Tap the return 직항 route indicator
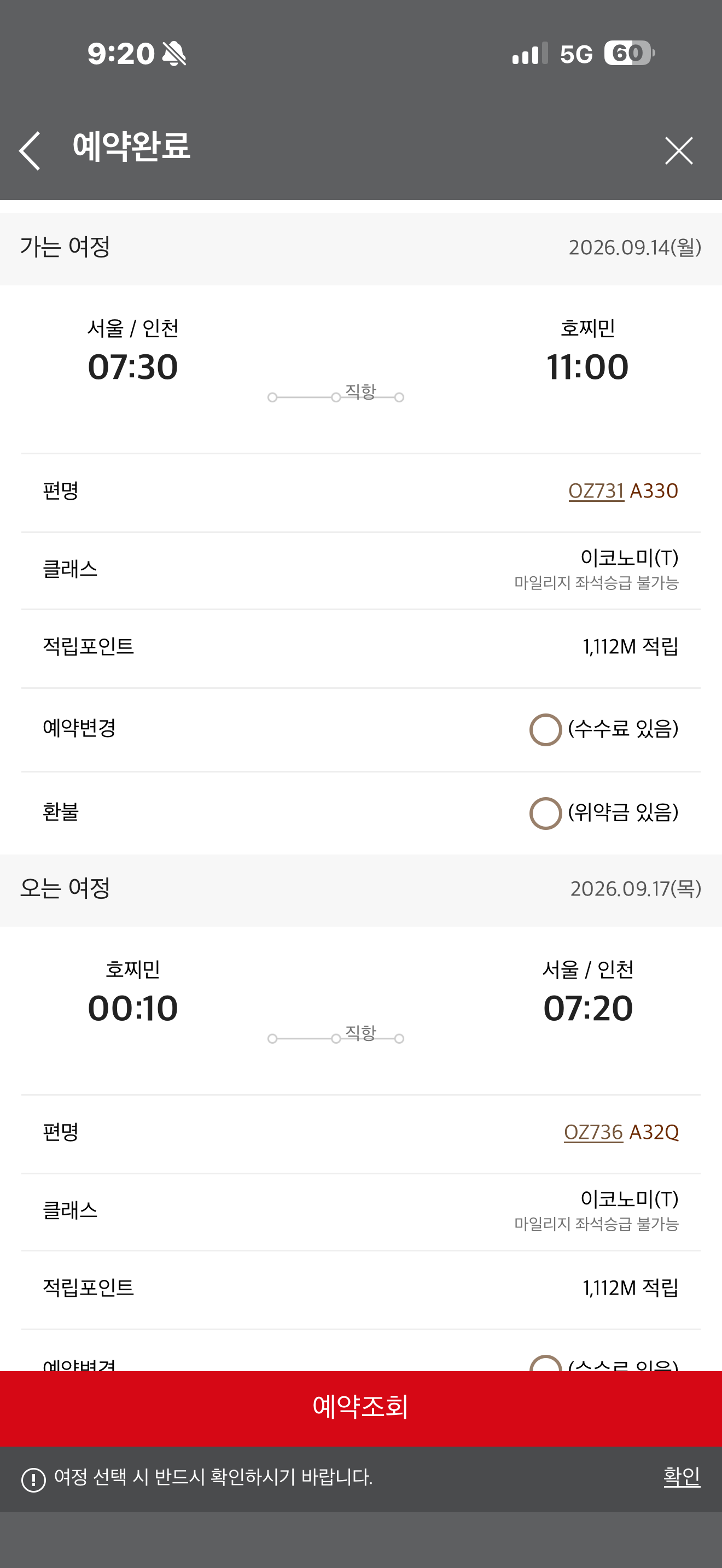The width and height of the screenshot is (722, 1568). coord(336,1035)
